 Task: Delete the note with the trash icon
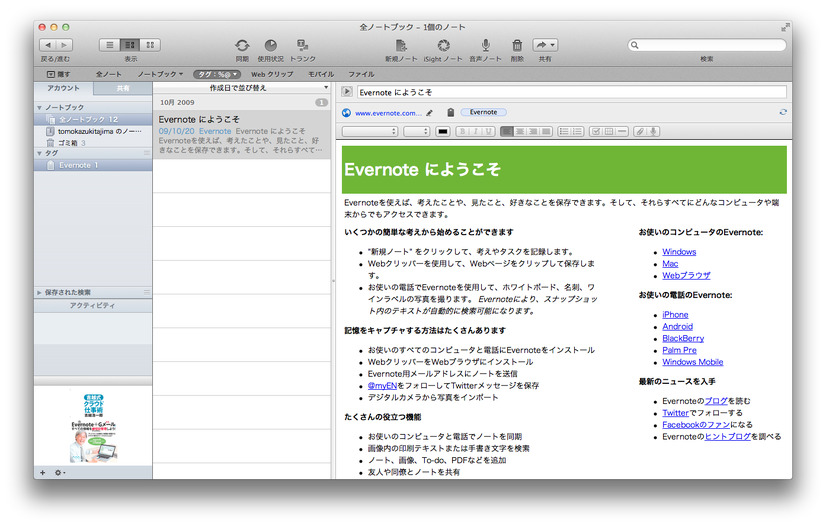point(517,45)
